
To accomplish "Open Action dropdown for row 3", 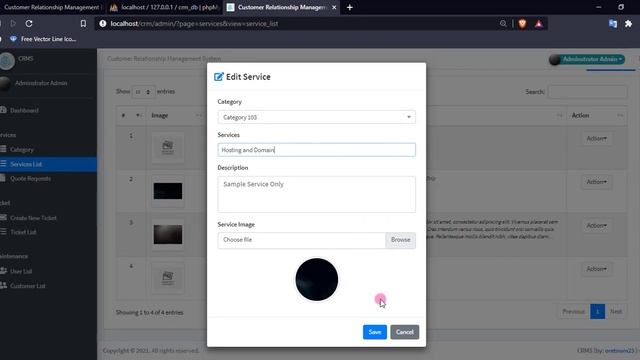I will coord(596,225).
